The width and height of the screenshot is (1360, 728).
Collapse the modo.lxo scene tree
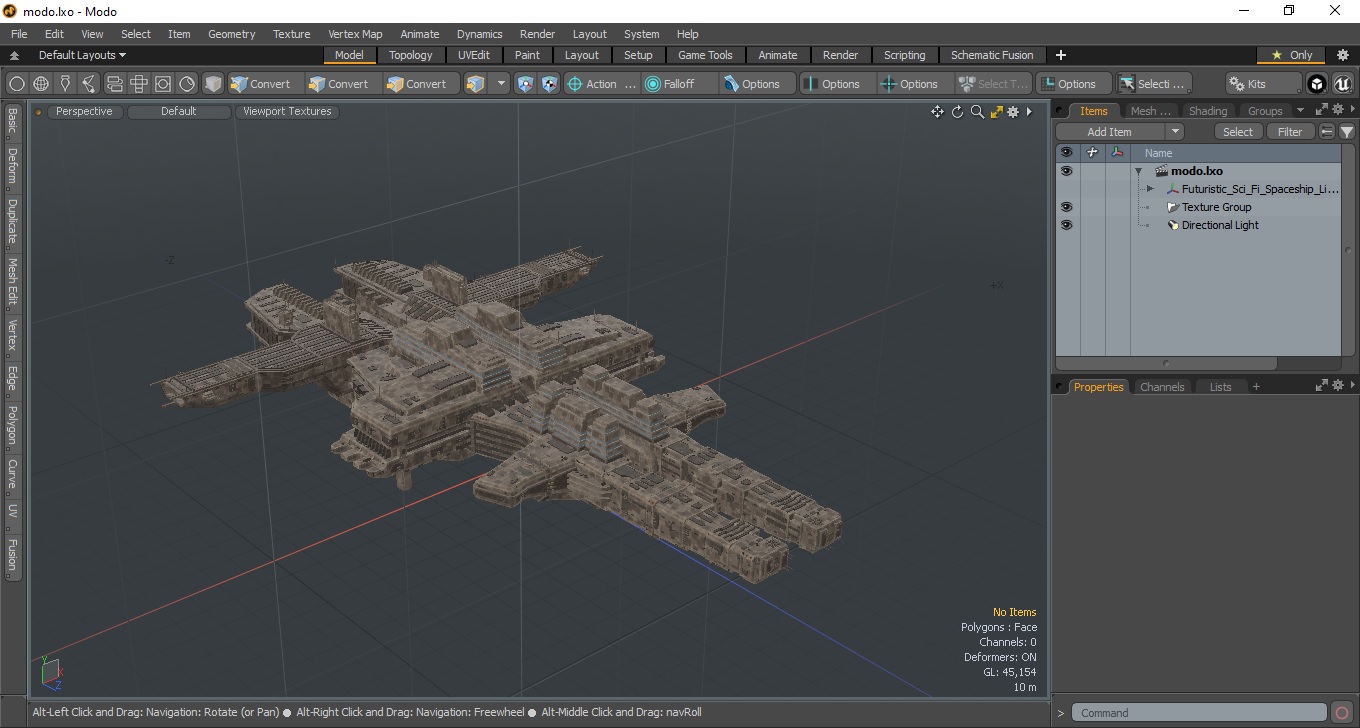[1138, 171]
